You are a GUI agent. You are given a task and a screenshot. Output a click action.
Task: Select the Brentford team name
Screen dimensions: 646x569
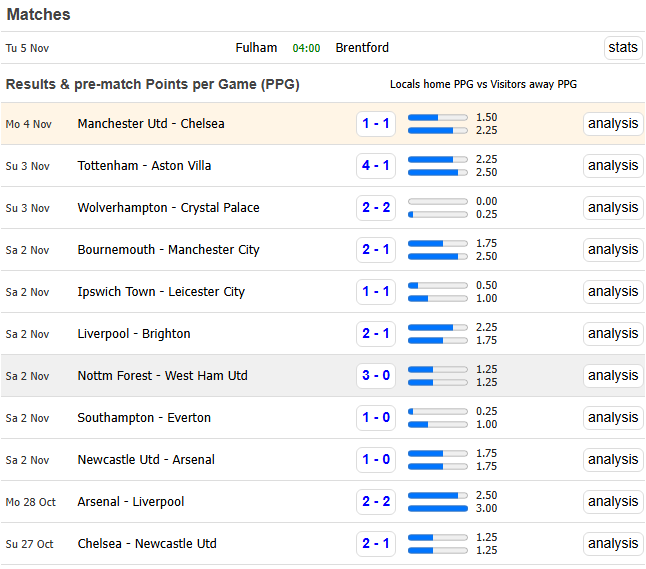click(362, 48)
